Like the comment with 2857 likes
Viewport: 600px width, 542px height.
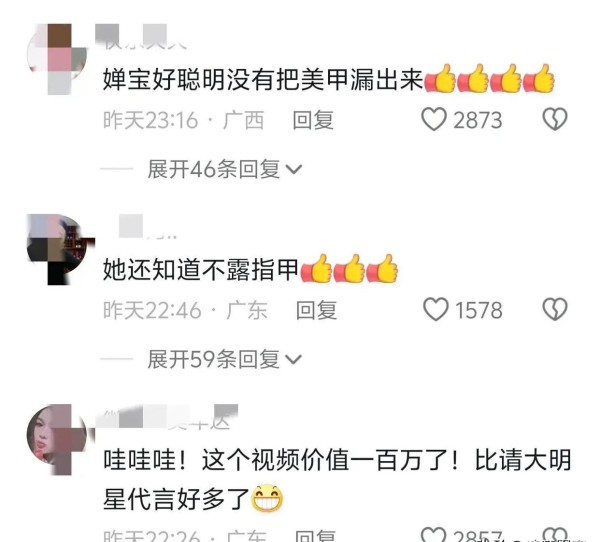434,535
